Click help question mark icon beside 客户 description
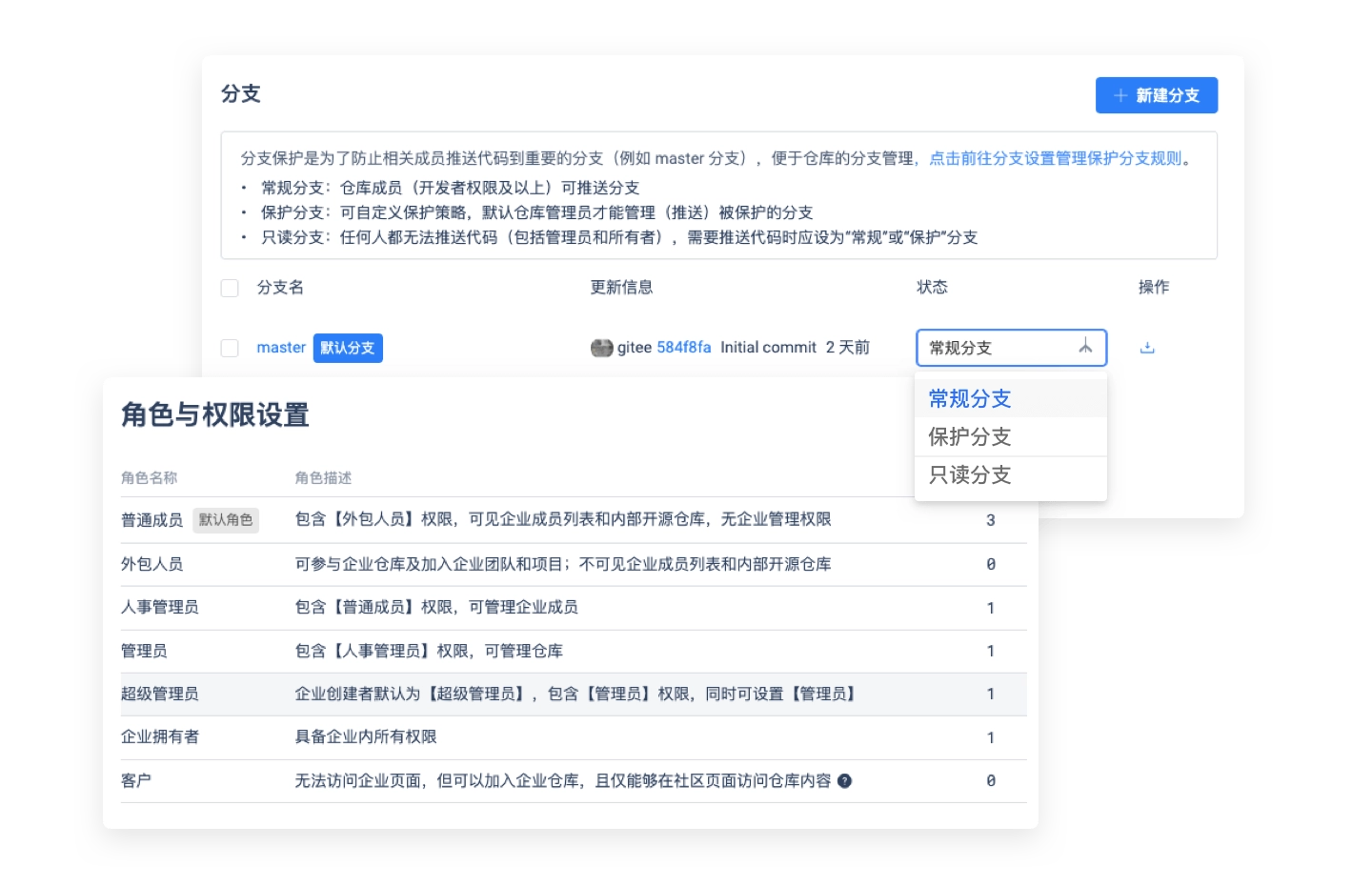 [x=844, y=781]
